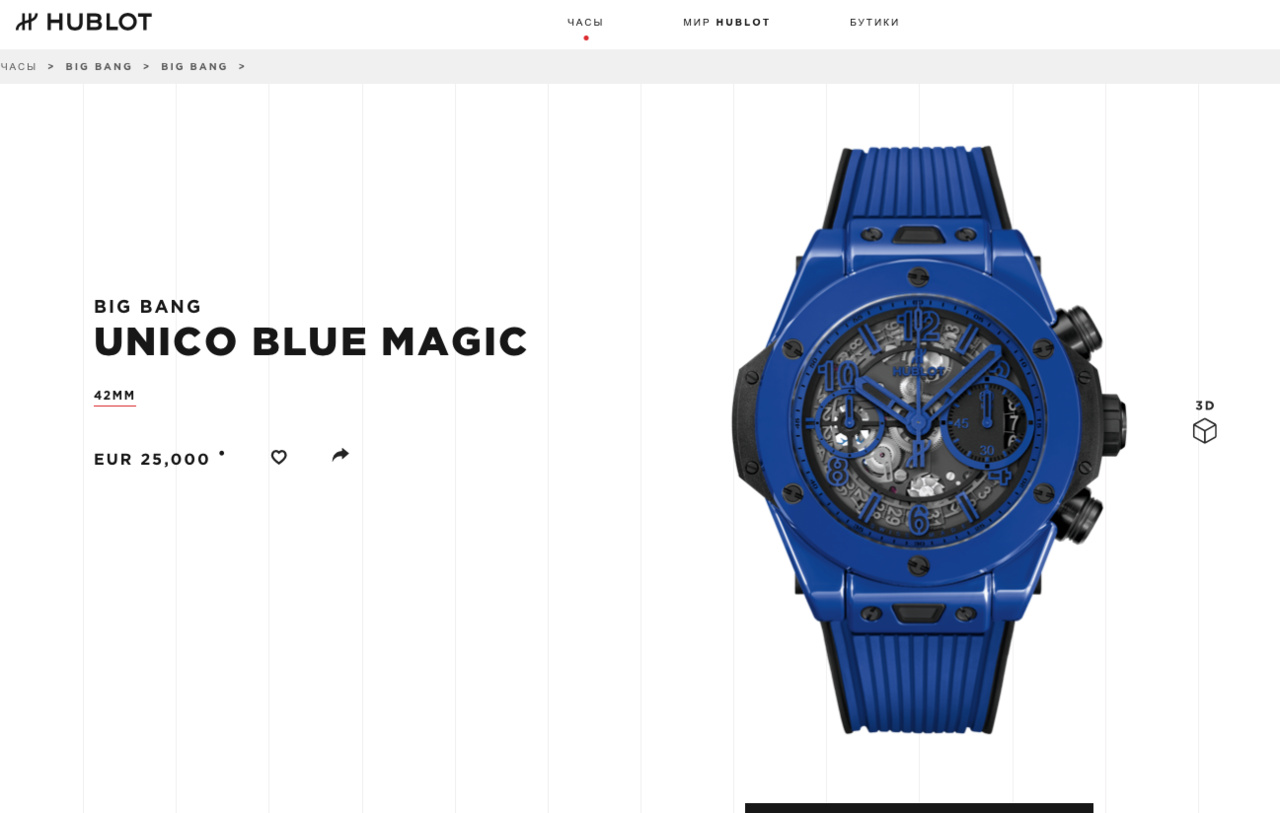The width and height of the screenshot is (1280, 813).
Task: Click the Hublot logo to go home
Action: (84, 22)
